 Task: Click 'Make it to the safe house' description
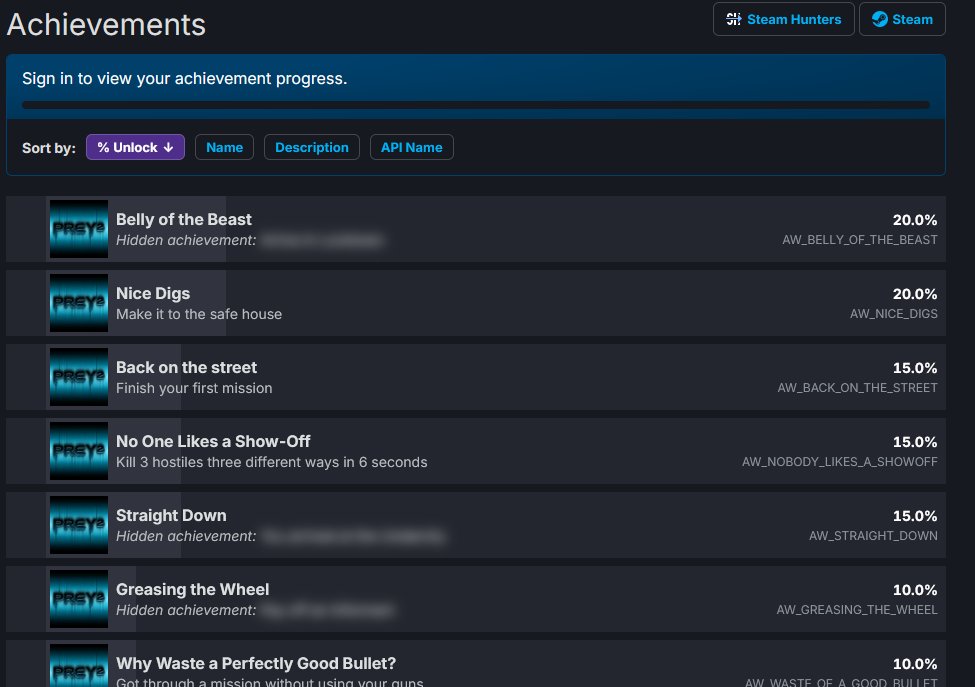199,315
